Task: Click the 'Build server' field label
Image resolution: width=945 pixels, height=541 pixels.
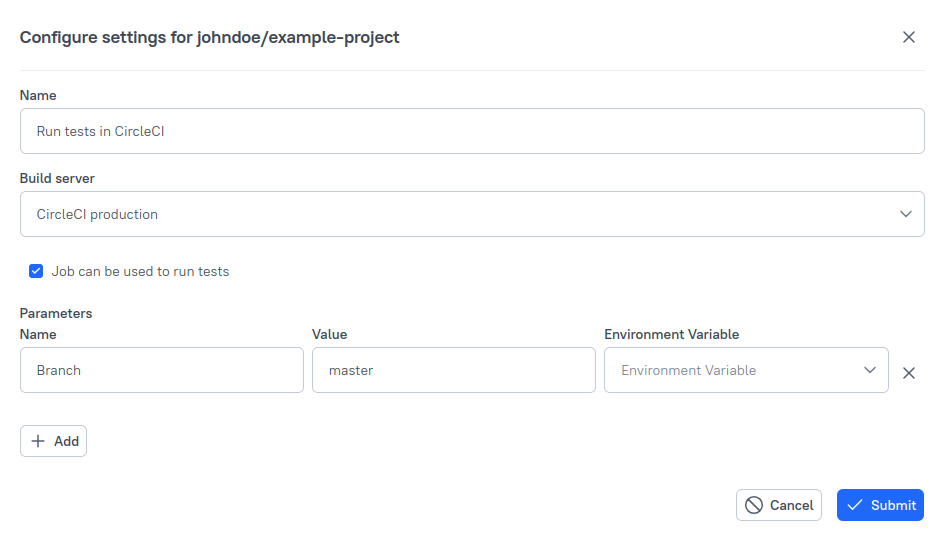Action: coord(57,178)
